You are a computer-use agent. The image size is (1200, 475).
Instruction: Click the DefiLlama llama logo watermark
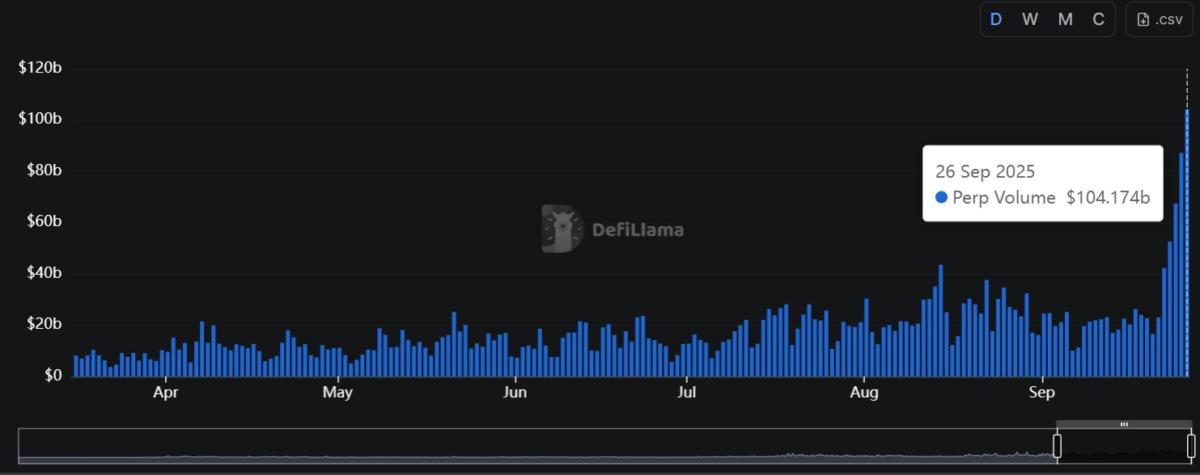563,229
